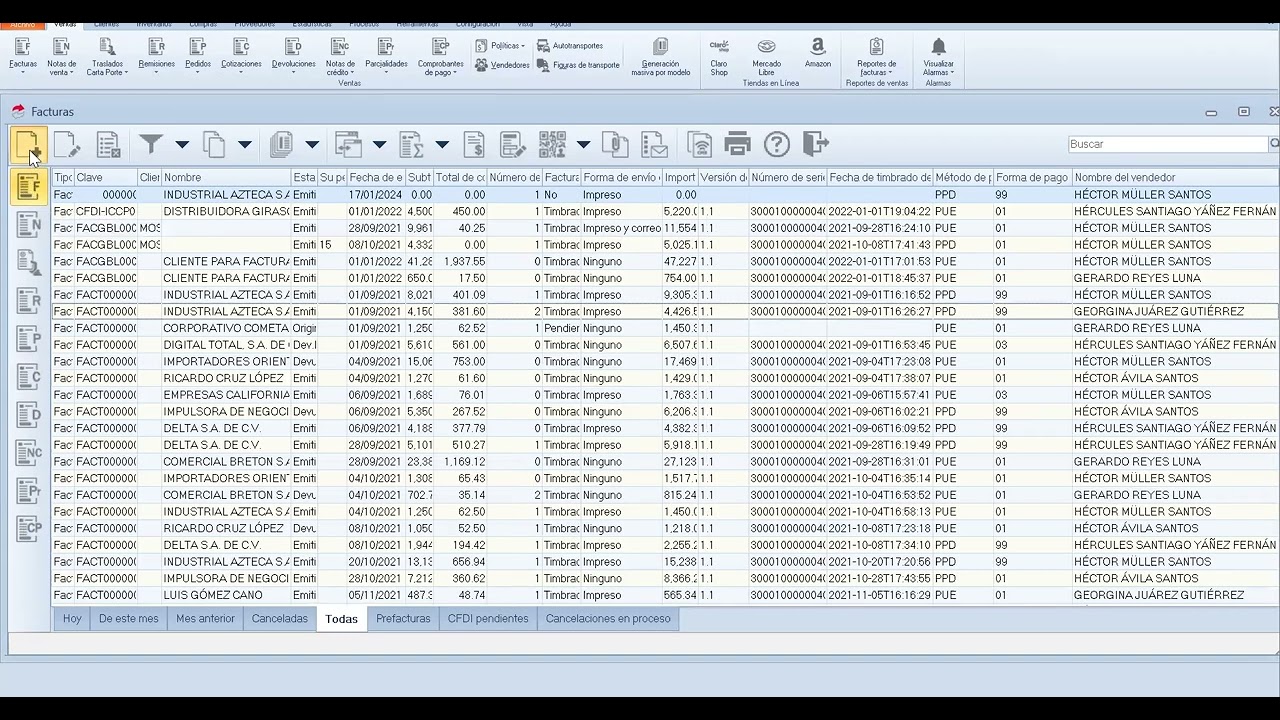
Task: Open the Facturas ribbon dropdown
Action: coord(23,54)
